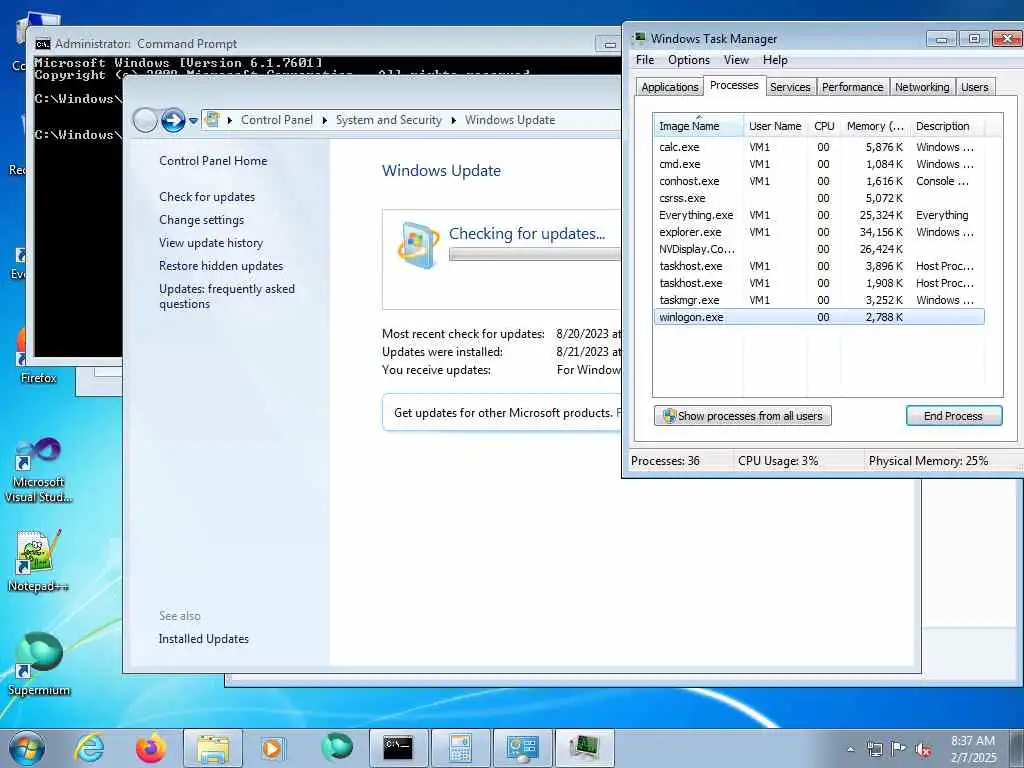This screenshot has height=768, width=1024.
Task: Click the Task Manager title bar icon
Action: click(639, 39)
